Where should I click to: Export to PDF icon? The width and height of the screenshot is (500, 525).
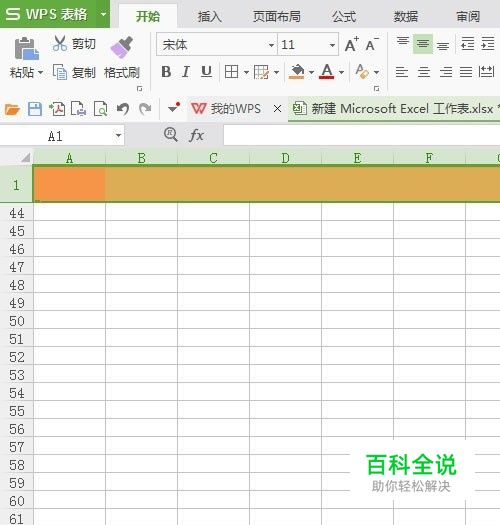click(57, 109)
